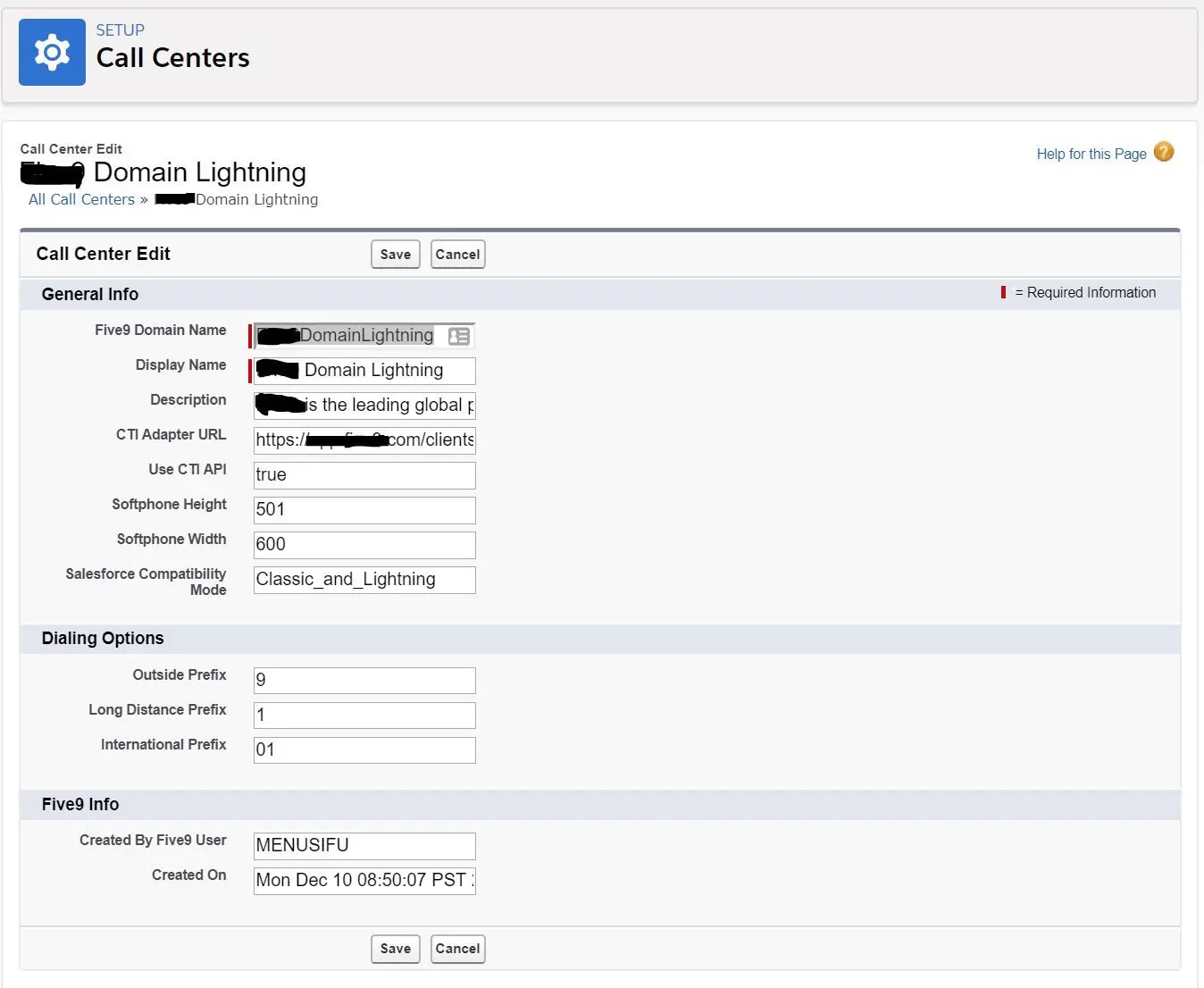Click the CTI Adapter URL label
This screenshot has width=1204, height=988.
pyautogui.click(x=171, y=435)
